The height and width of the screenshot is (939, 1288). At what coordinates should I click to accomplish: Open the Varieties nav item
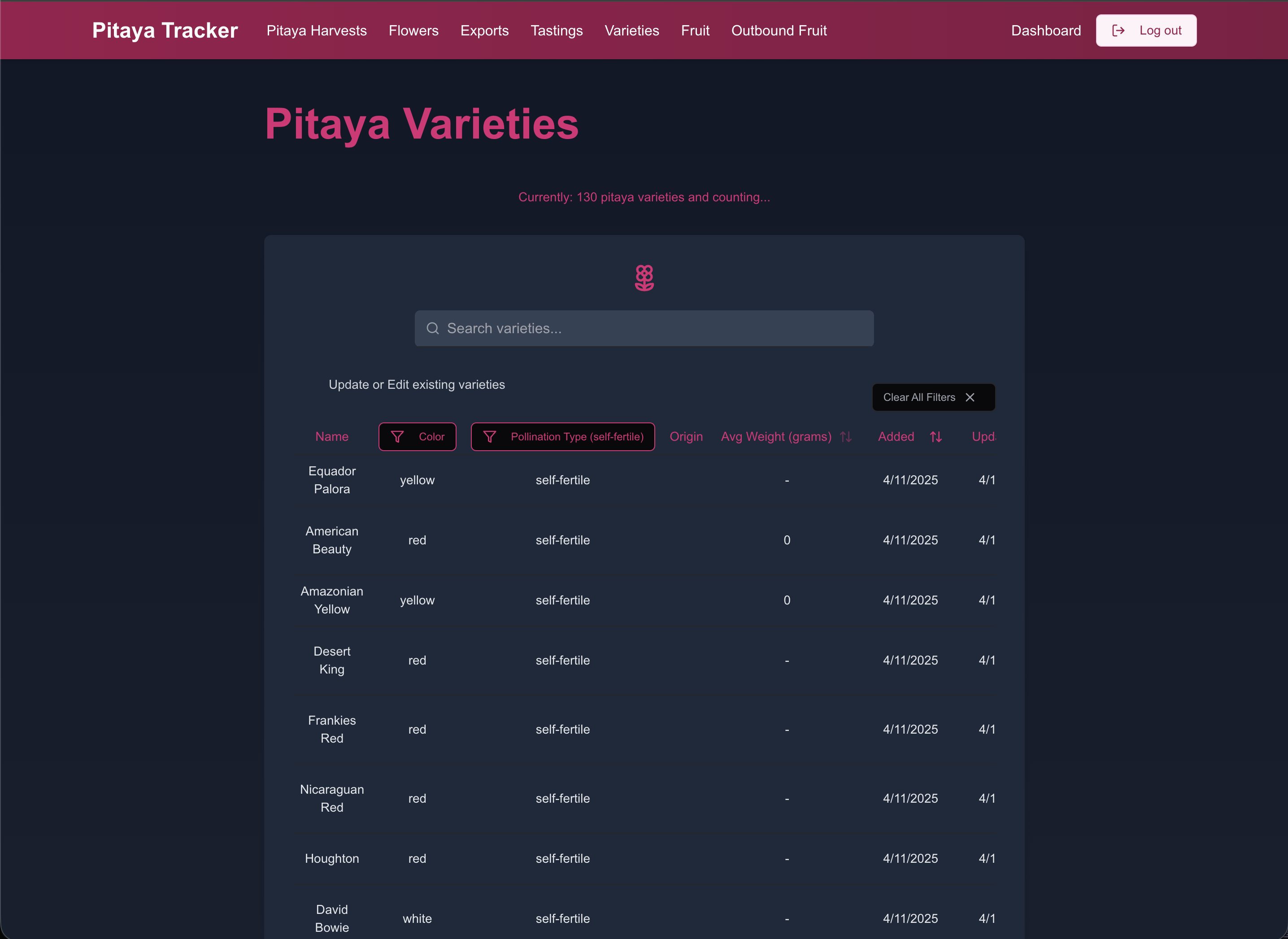click(x=631, y=30)
